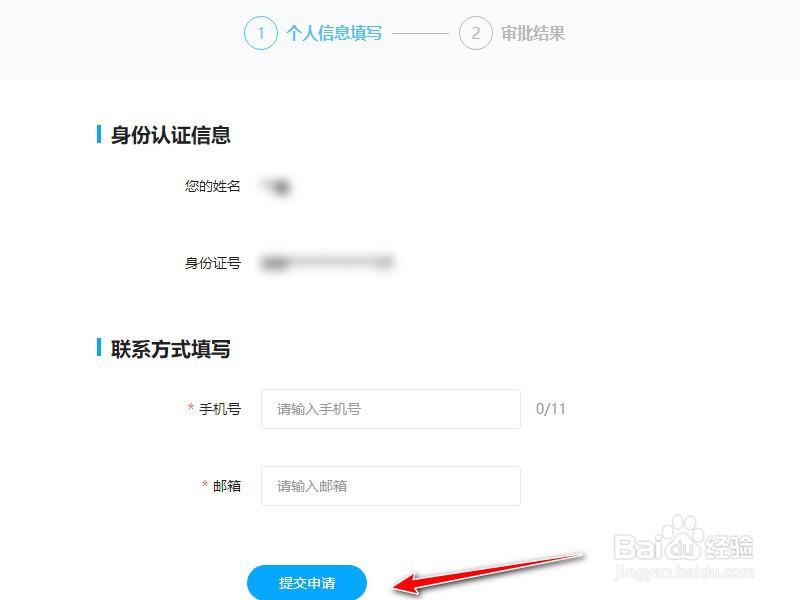Click the 0/11 character counter

(551, 409)
